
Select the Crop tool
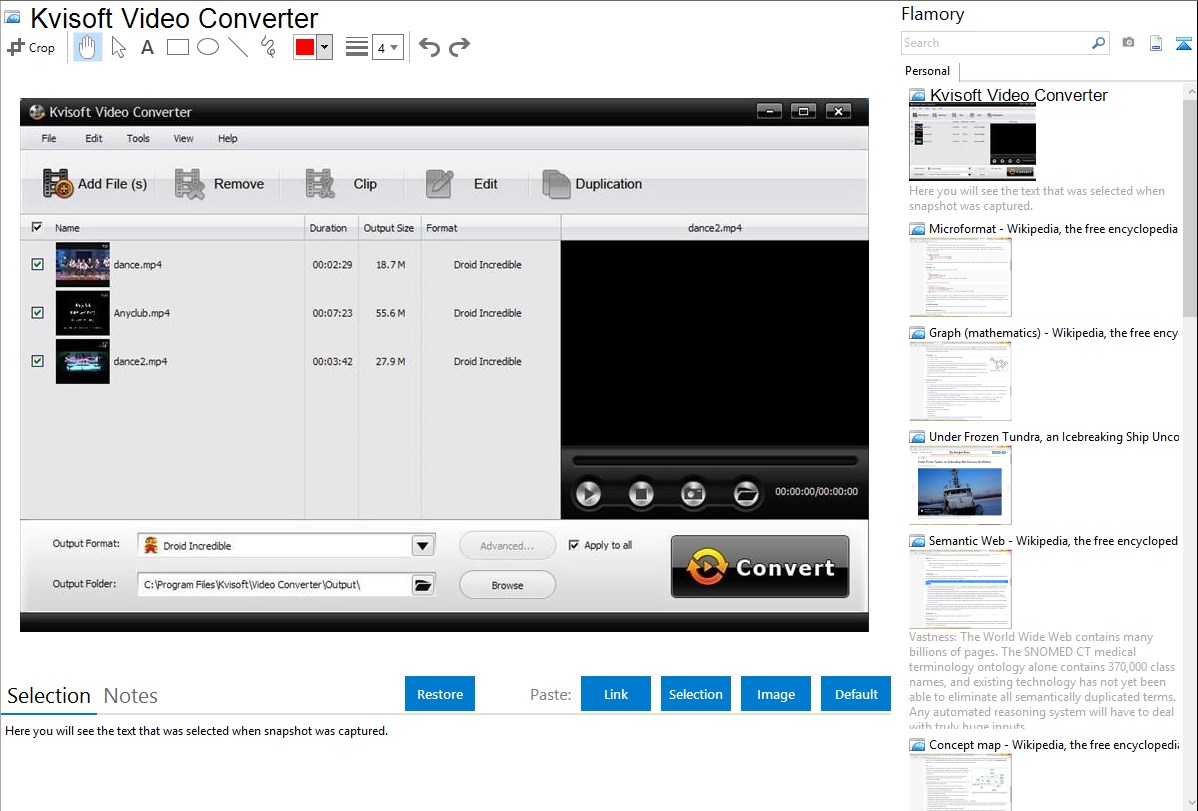pos(31,47)
